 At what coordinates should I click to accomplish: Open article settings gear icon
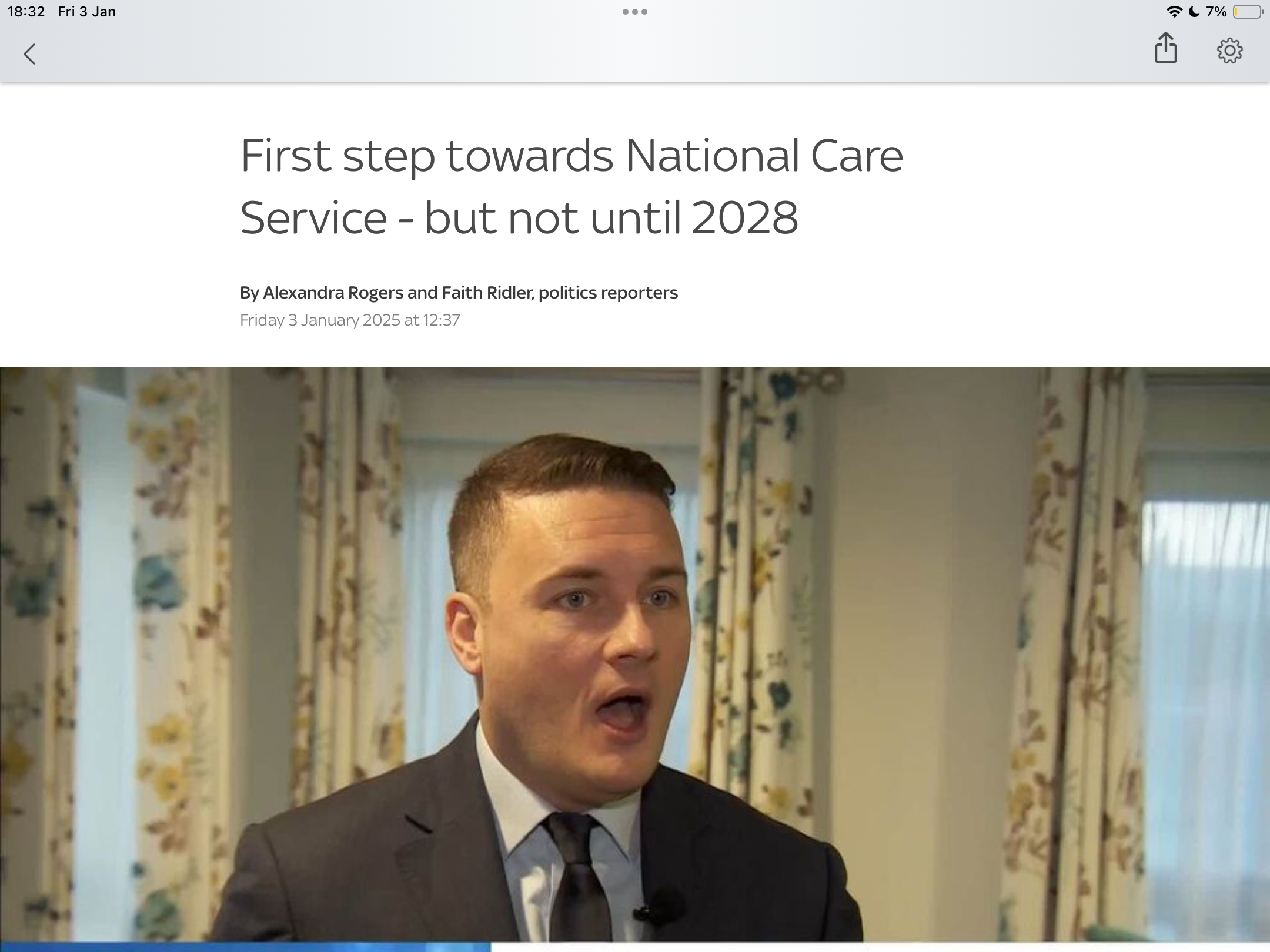(1229, 51)
